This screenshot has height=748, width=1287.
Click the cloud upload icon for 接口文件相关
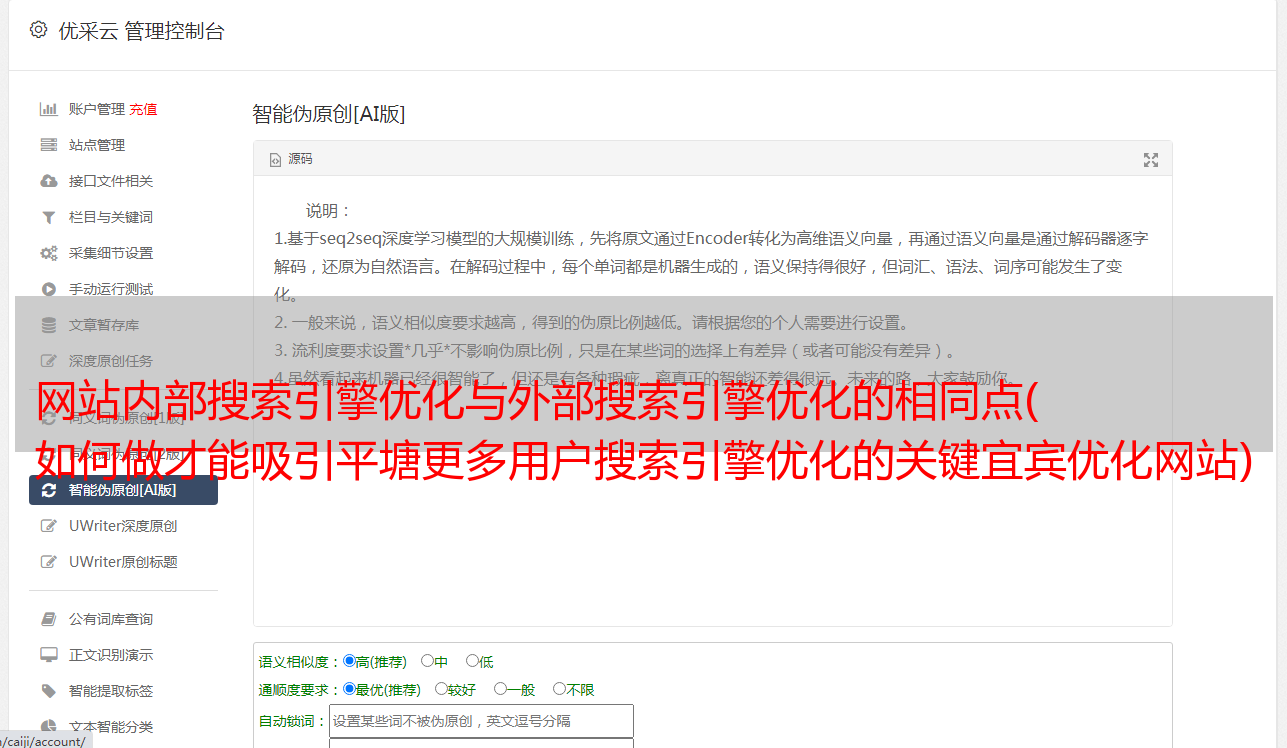(48, 181)
